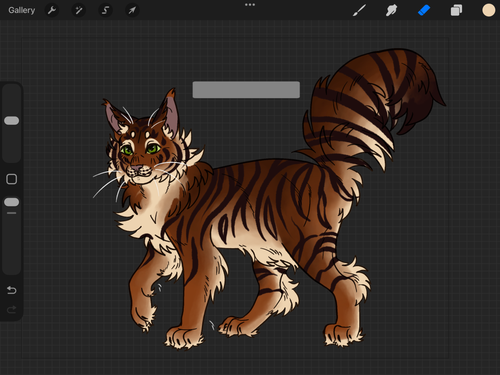Screen dimensions: 500x375
Task: Select the Brush tool
Action: [x=359, y=10]
